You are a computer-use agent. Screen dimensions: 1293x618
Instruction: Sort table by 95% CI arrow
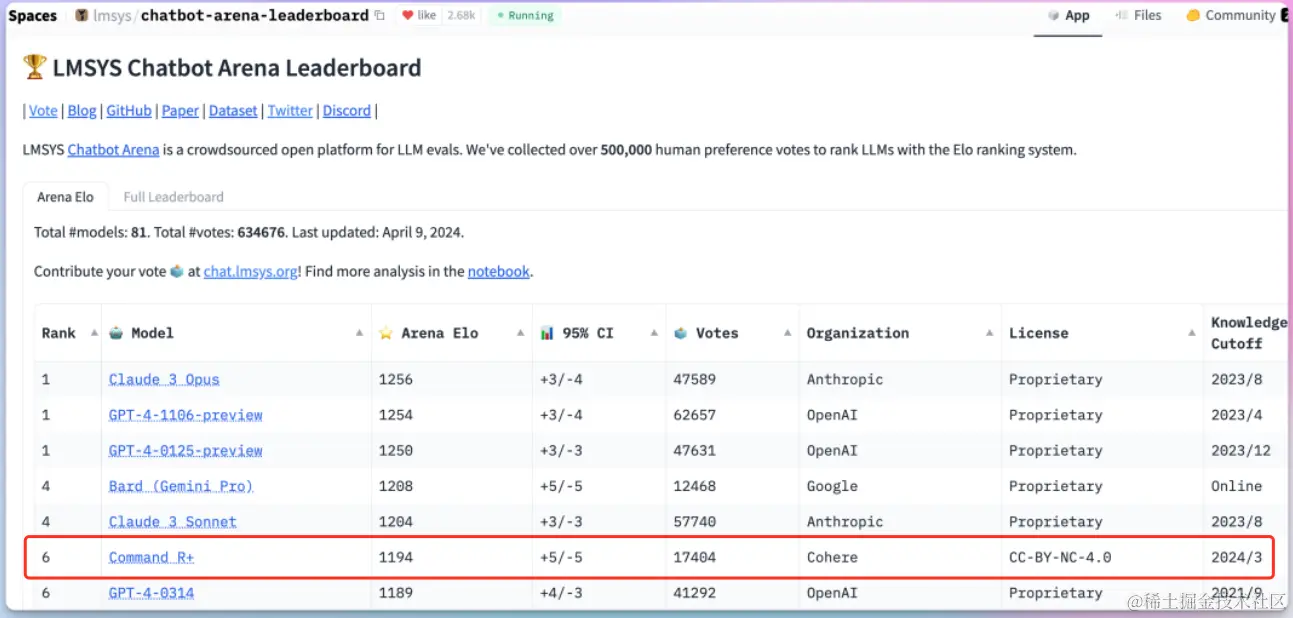tap(654, 333)
